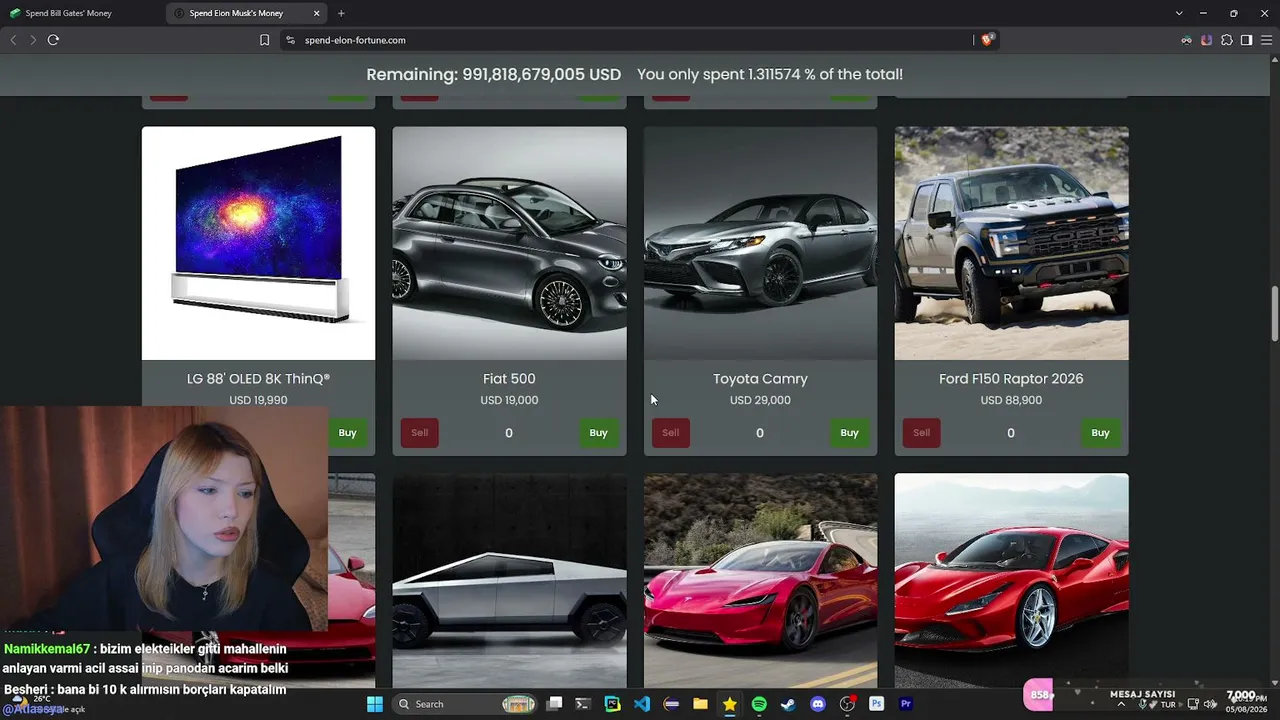Click the Fiat 500 quantity field
Image resolution: width=1280 pixels, height=720 pixels.
(x=509, y=433)
